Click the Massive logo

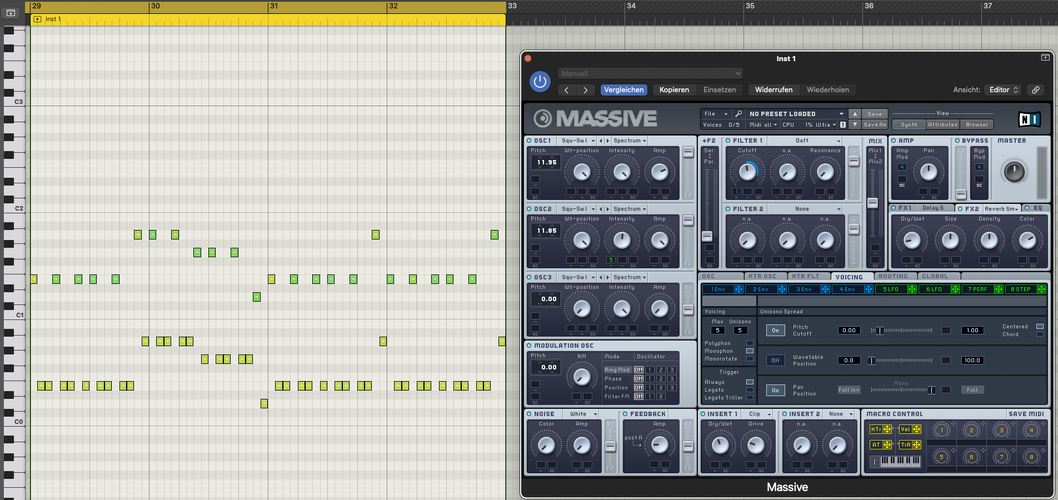click(x=594, y=119)
